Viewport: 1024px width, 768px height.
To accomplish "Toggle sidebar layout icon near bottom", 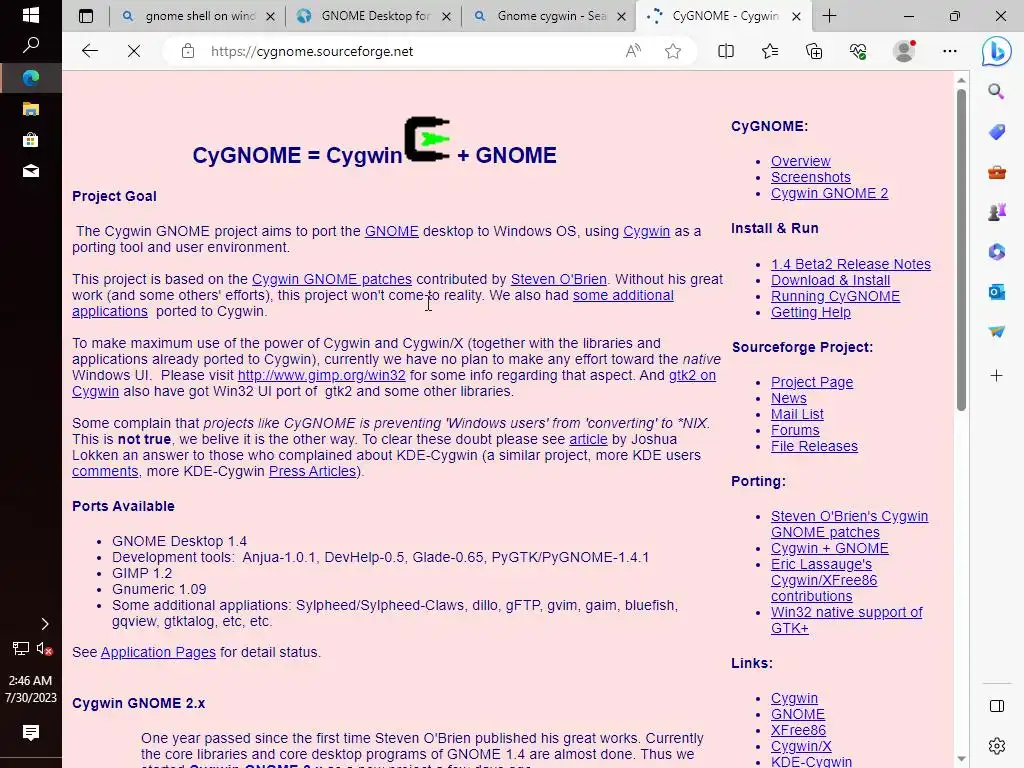I will tap(997, 706).
